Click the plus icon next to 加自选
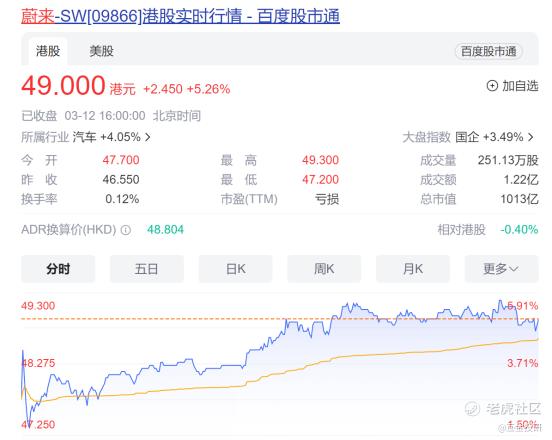Screen dimensions: 552x440 [x=492, y=86]
